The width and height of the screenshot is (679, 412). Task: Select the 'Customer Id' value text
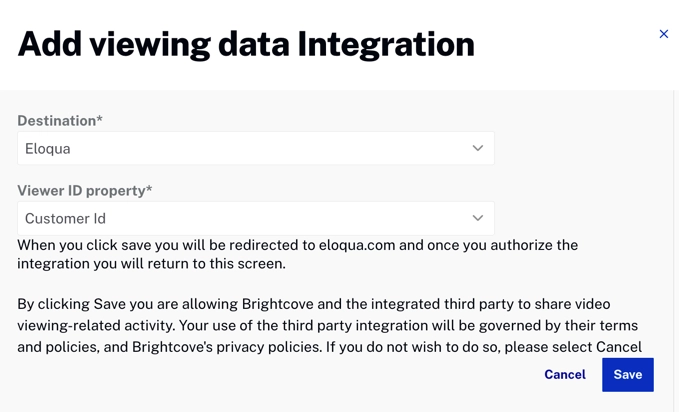tap(65, 218)
